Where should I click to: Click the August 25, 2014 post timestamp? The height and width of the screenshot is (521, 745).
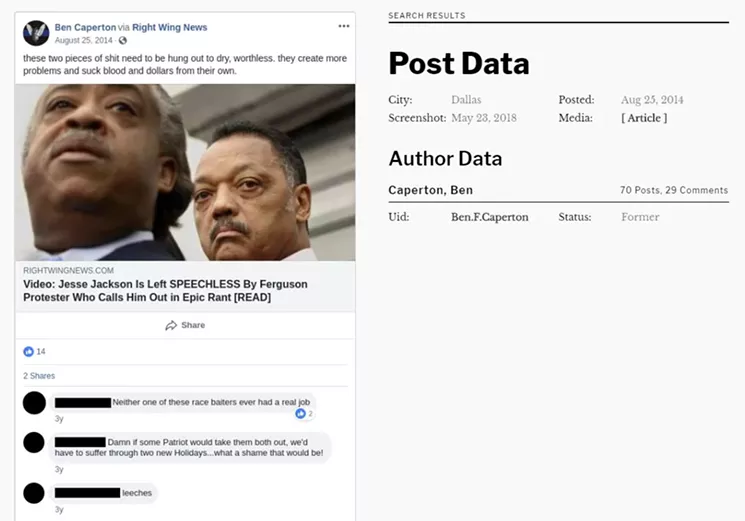coord(84,40)
